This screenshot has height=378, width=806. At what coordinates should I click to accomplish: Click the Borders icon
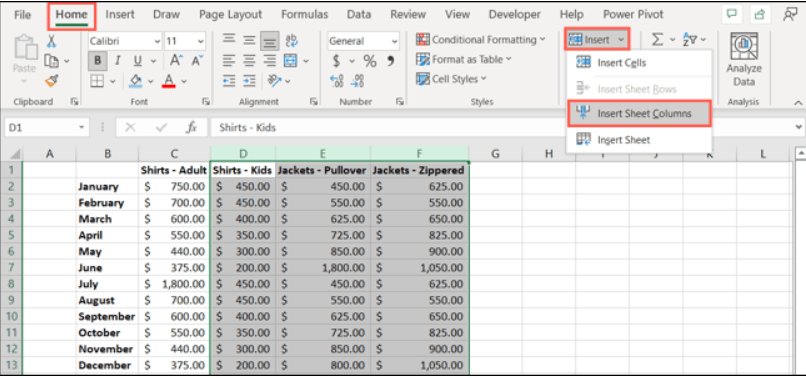coord(98,81)
